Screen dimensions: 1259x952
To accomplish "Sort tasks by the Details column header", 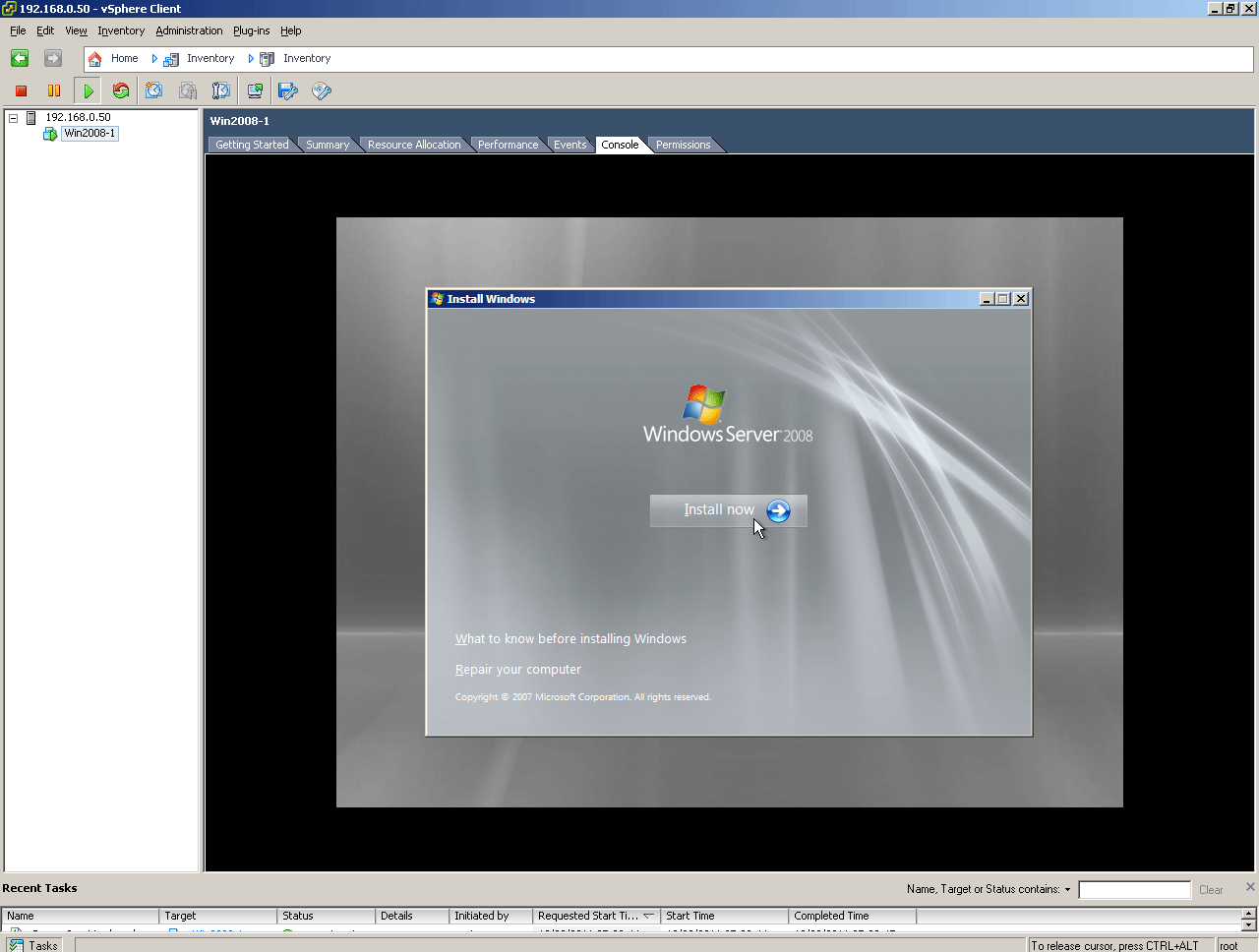I will (412, 916).
